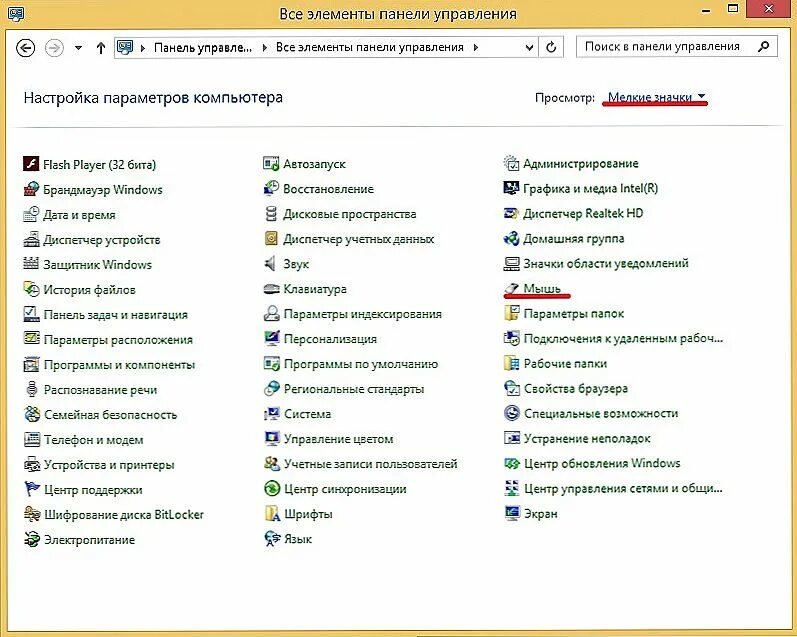The image size is (797, 637).
Task: Click the Свойства браузера icon
Action: tap(511, 388)
